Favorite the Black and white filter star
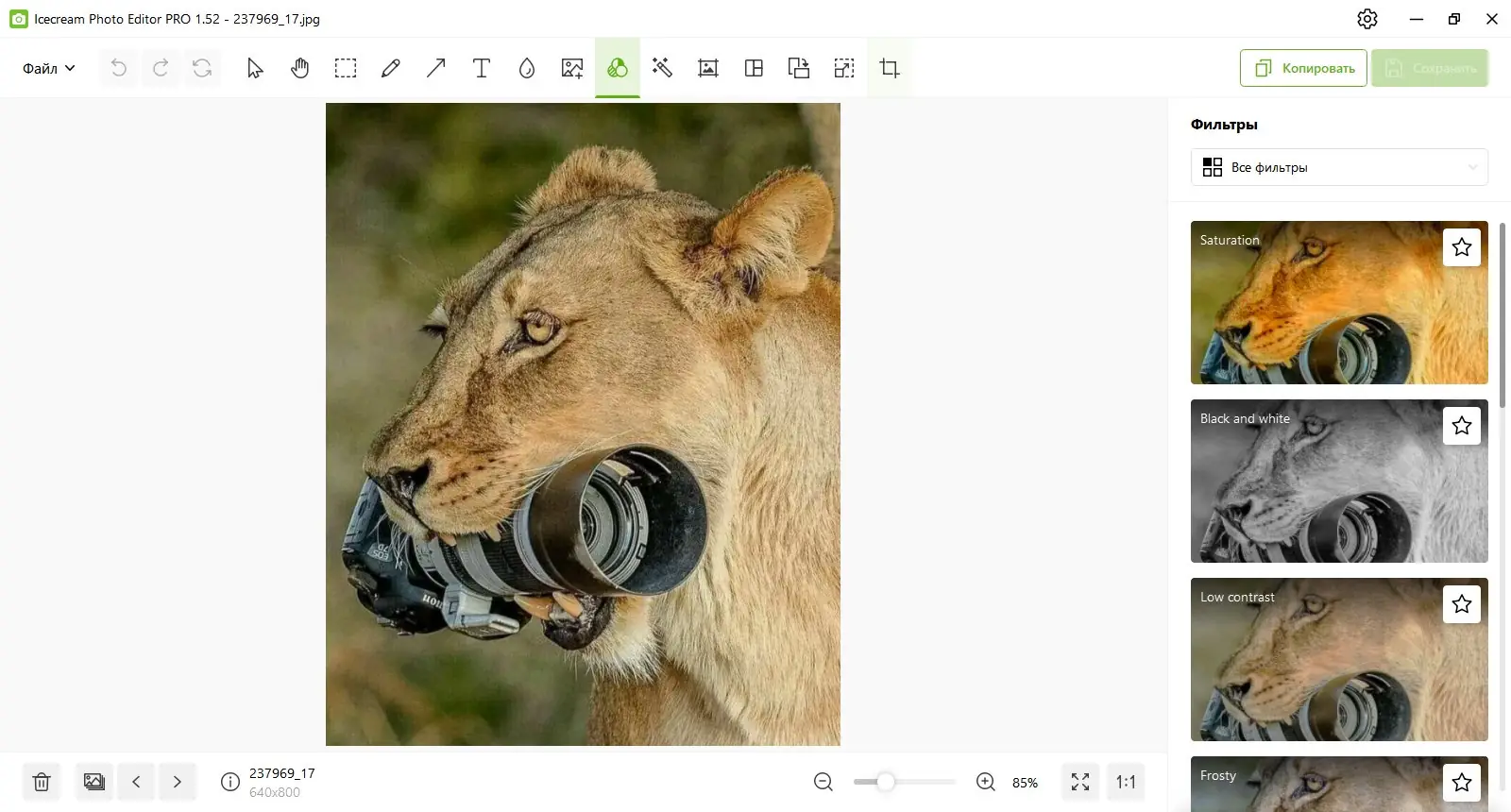Image resolution: width=1511 pixels, height=812 pixels. pos(1462,426)
